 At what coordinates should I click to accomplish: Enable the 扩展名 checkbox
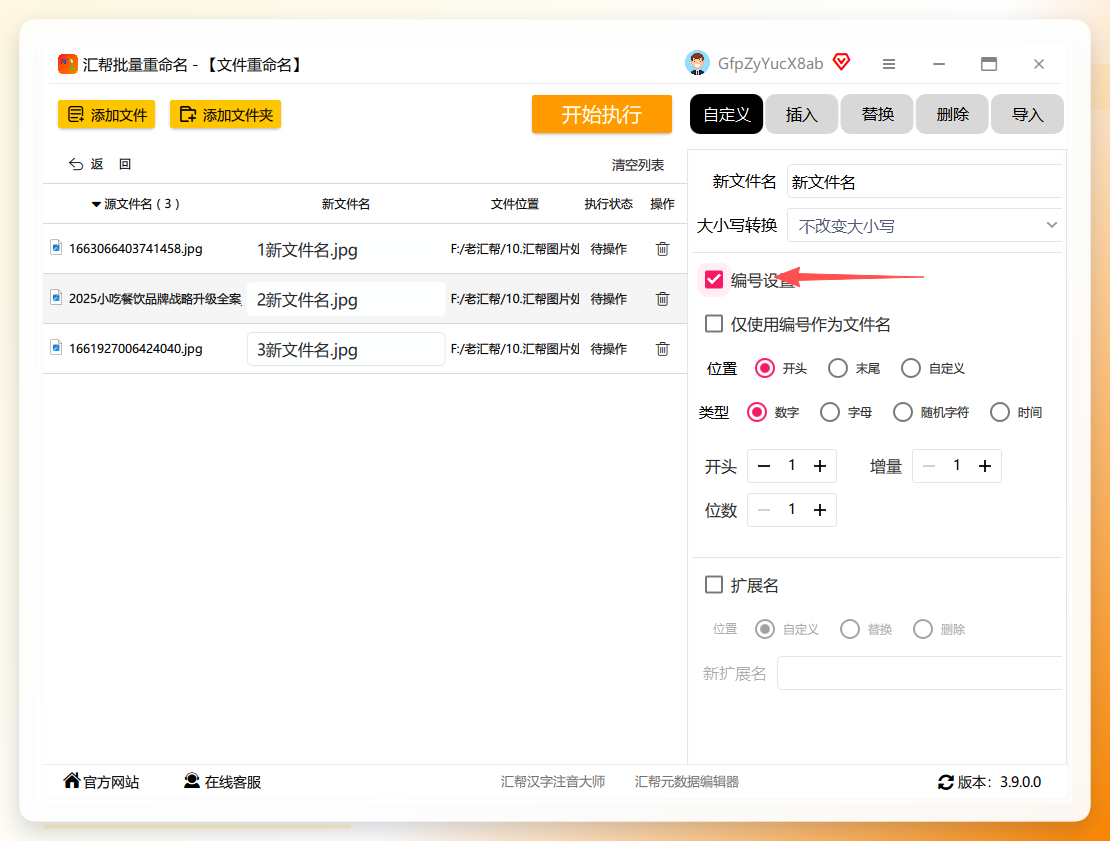click(x=714, y=585)
